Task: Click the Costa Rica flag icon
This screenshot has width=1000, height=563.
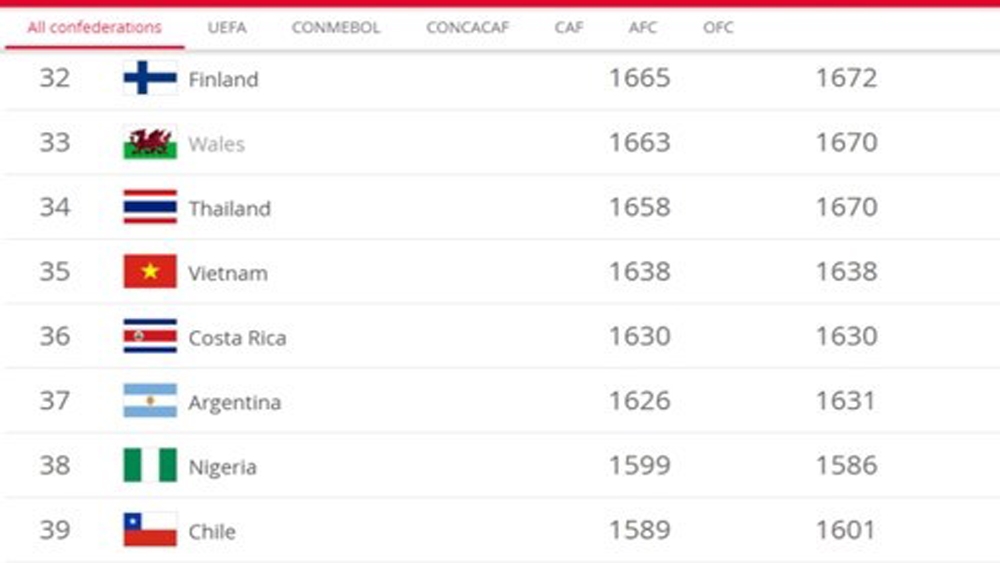Action: (150, 336)
